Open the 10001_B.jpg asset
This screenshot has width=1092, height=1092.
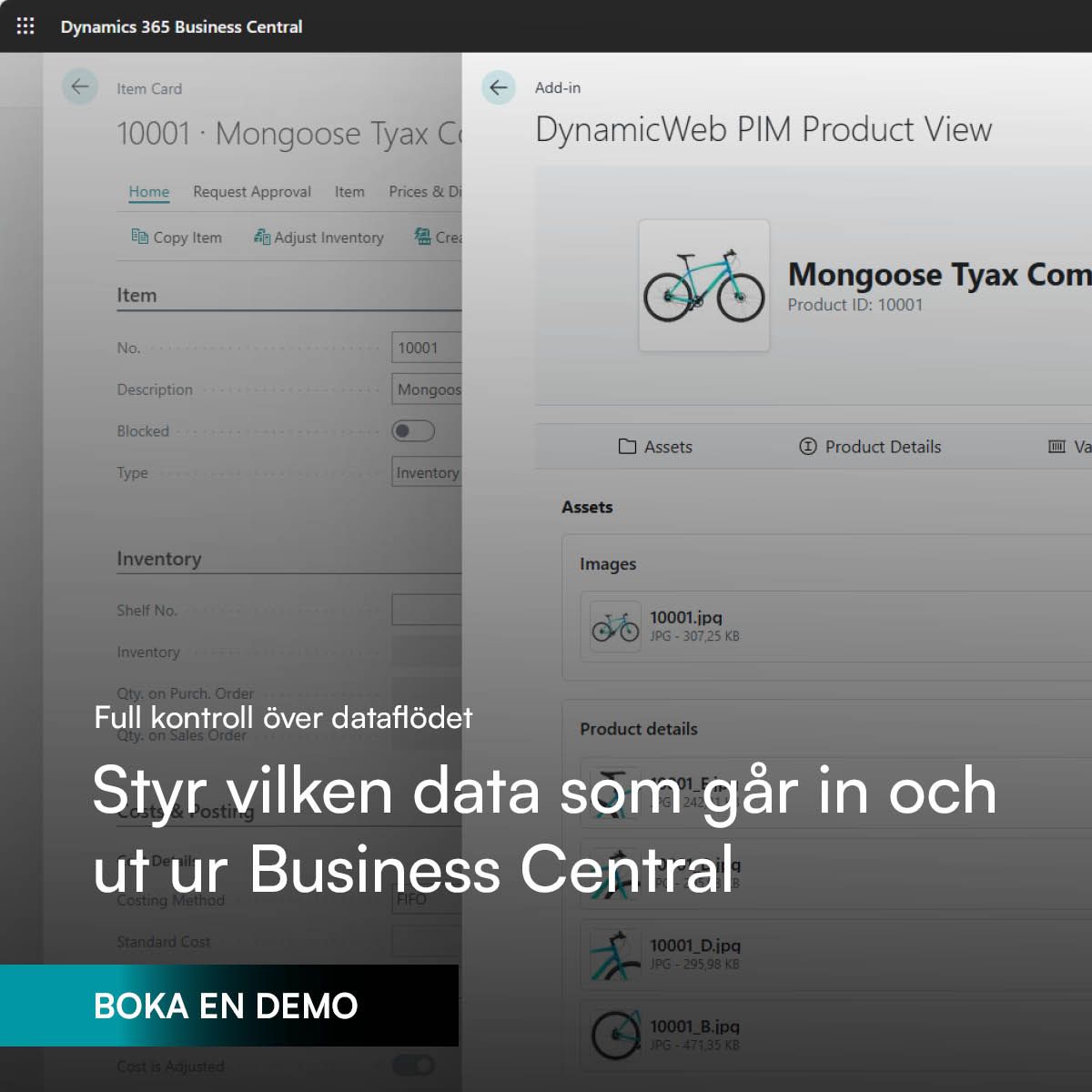click(x=835, y=1036)
